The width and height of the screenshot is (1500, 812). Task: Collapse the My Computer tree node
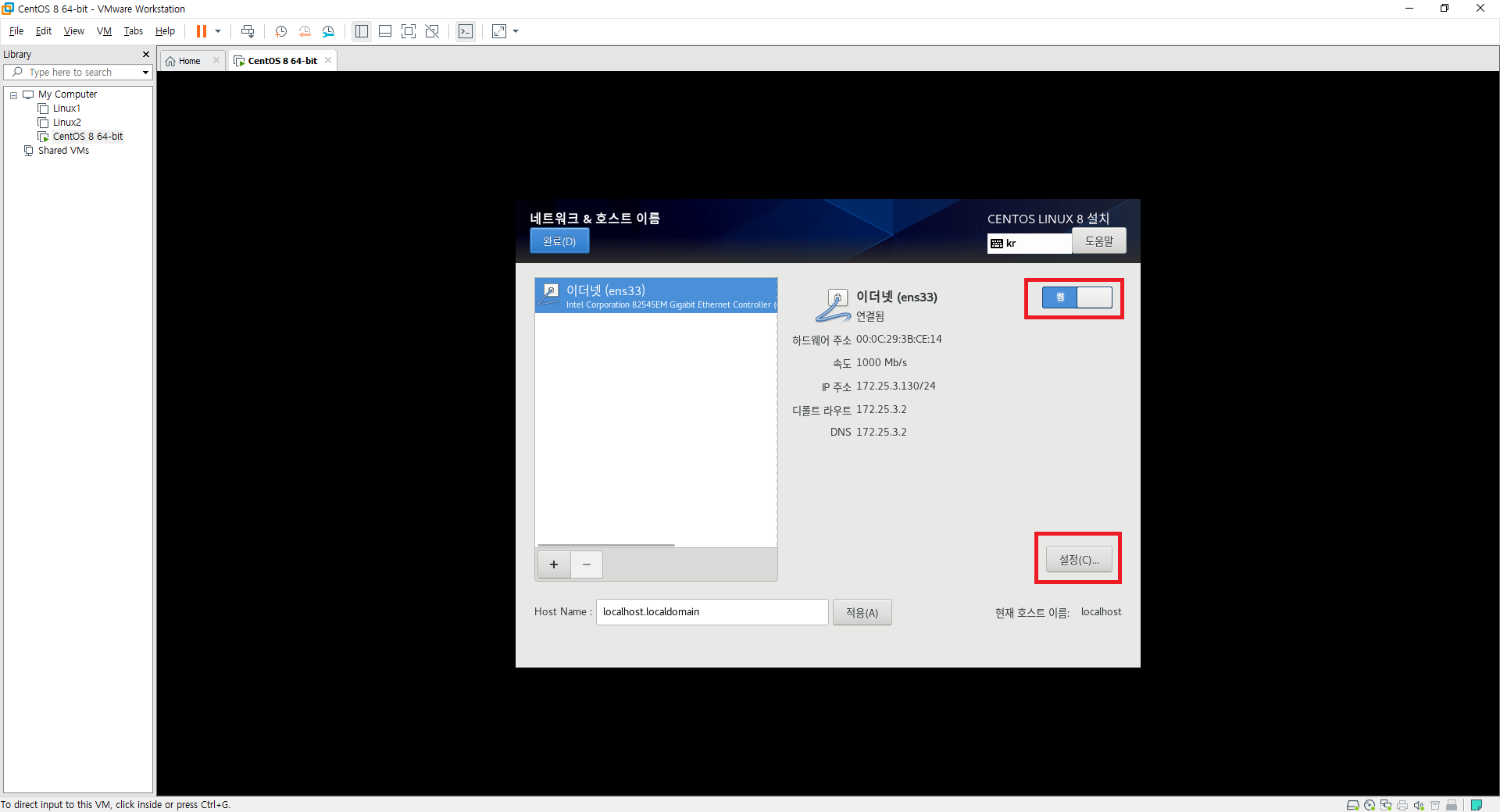coord(13,95)
